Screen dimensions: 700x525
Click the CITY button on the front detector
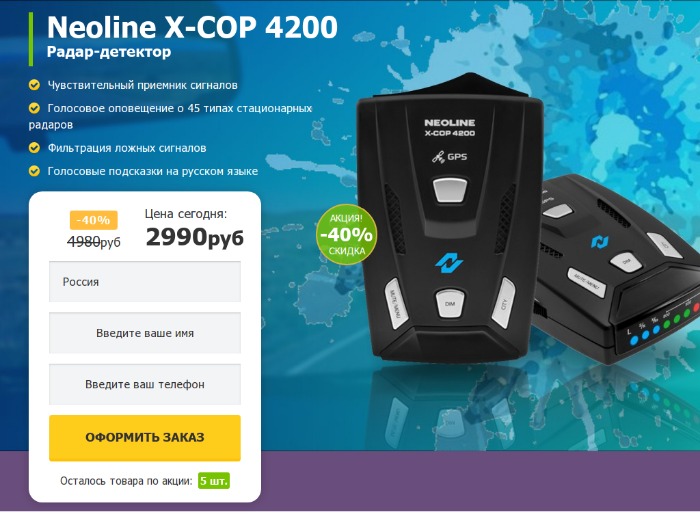pyautogui.click(x=504, y=303)
